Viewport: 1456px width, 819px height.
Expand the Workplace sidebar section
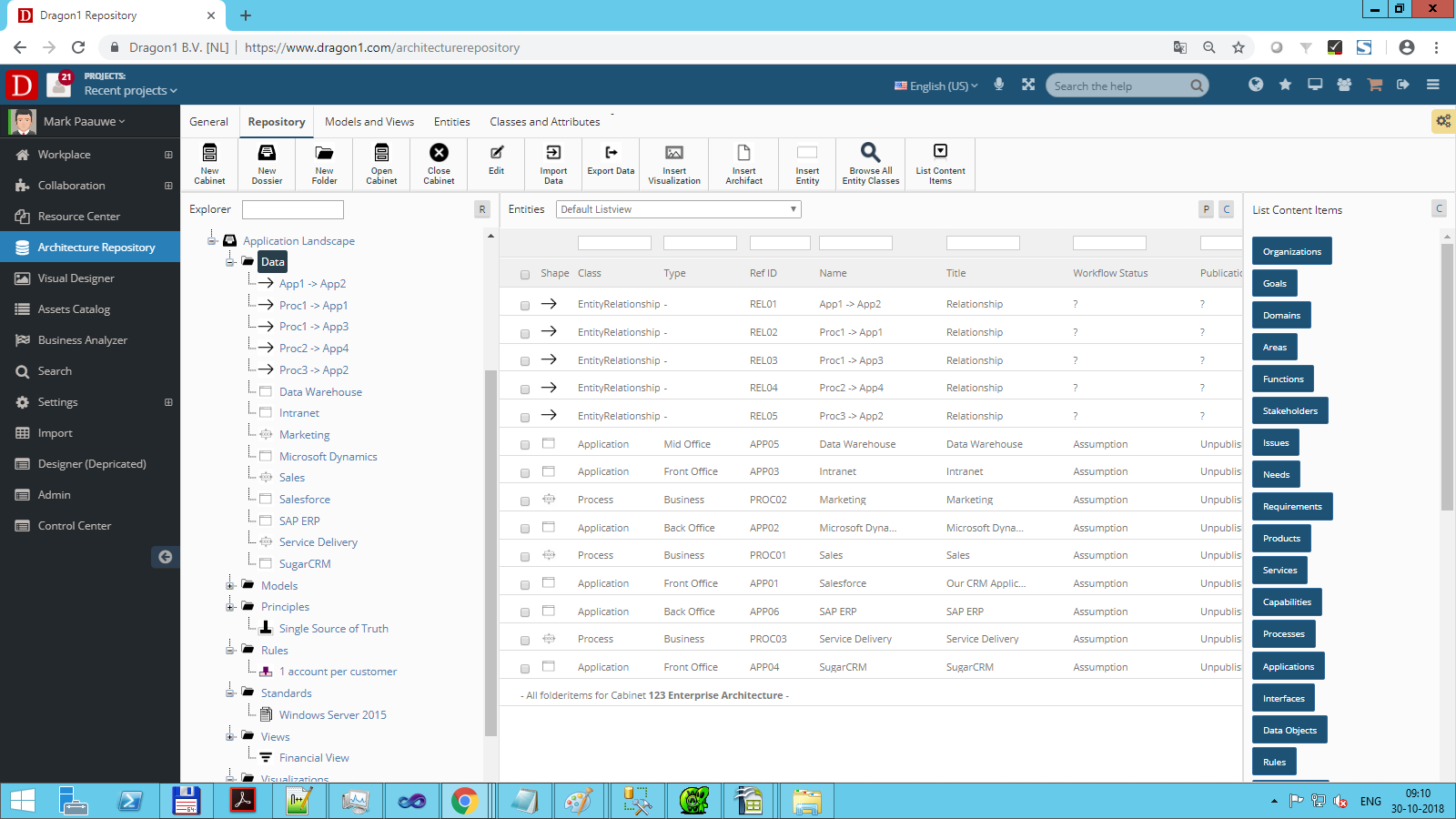[168, 155]
